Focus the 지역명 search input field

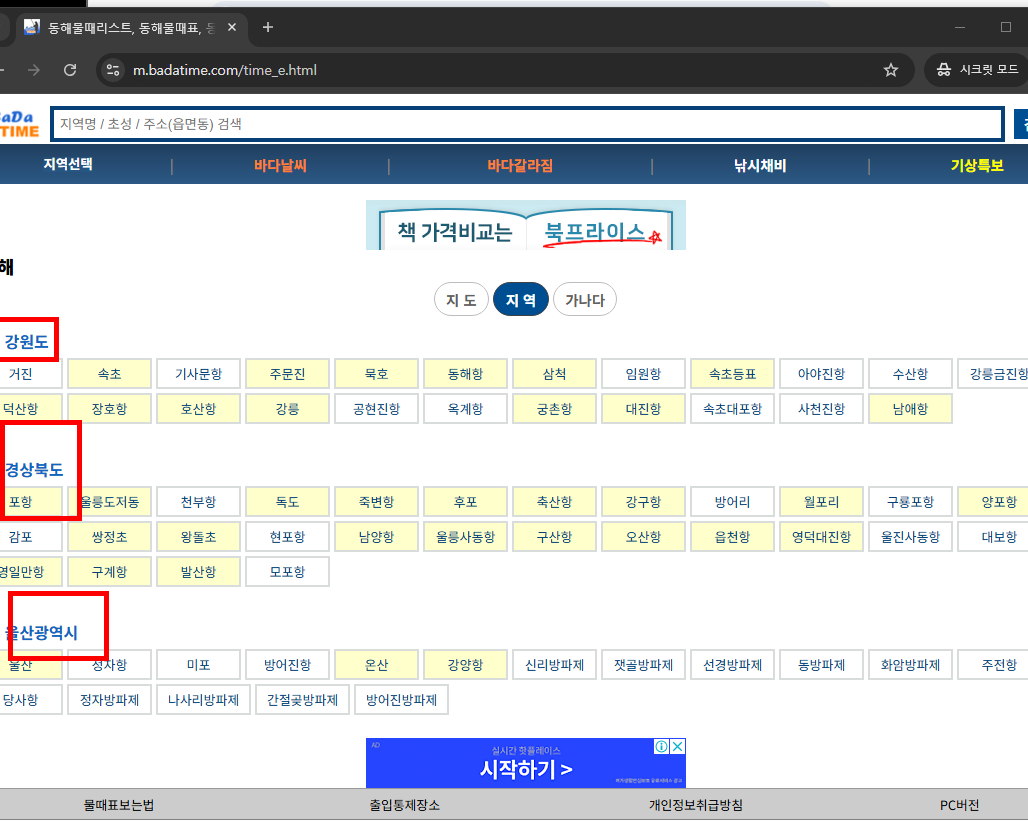click(527, 124)
